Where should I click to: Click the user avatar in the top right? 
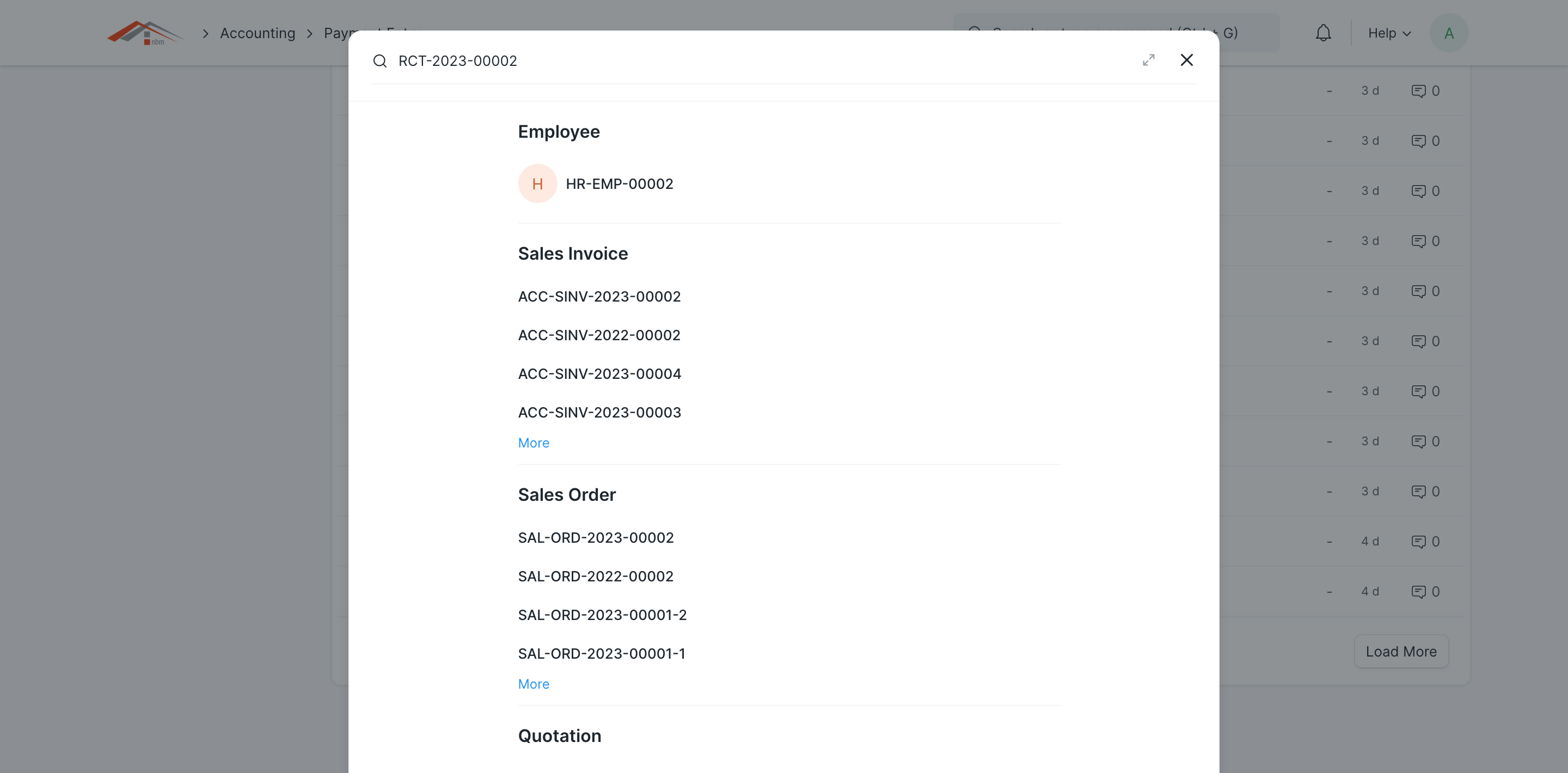[1449, 32]
